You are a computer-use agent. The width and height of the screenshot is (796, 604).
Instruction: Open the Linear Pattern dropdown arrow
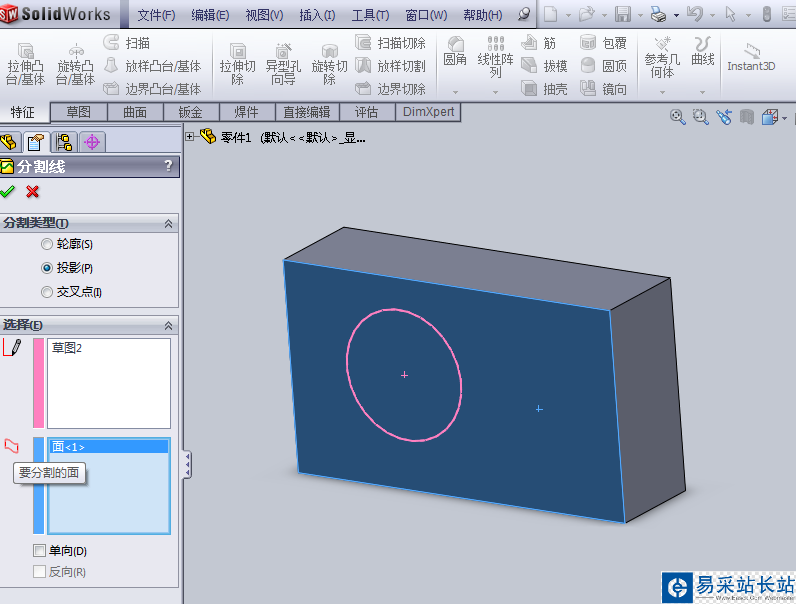tap(495, 92)
